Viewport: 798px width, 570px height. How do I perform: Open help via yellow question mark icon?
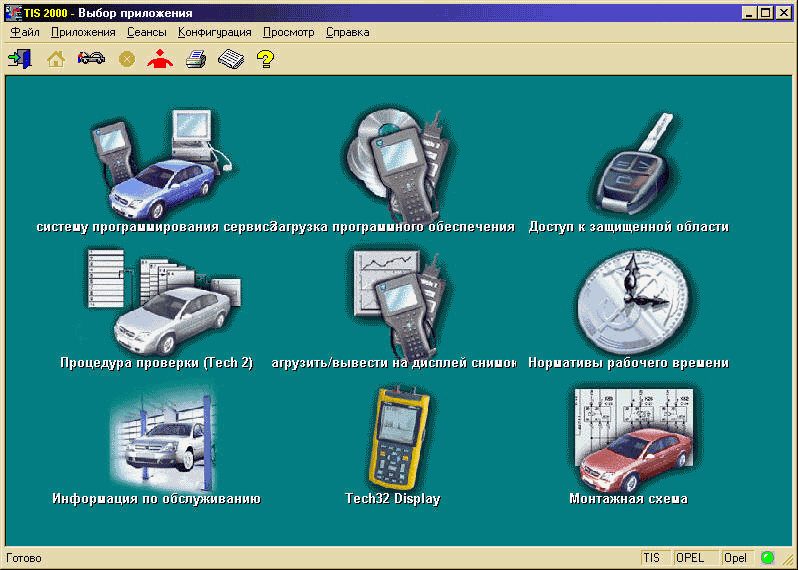(x=266, y=59)
